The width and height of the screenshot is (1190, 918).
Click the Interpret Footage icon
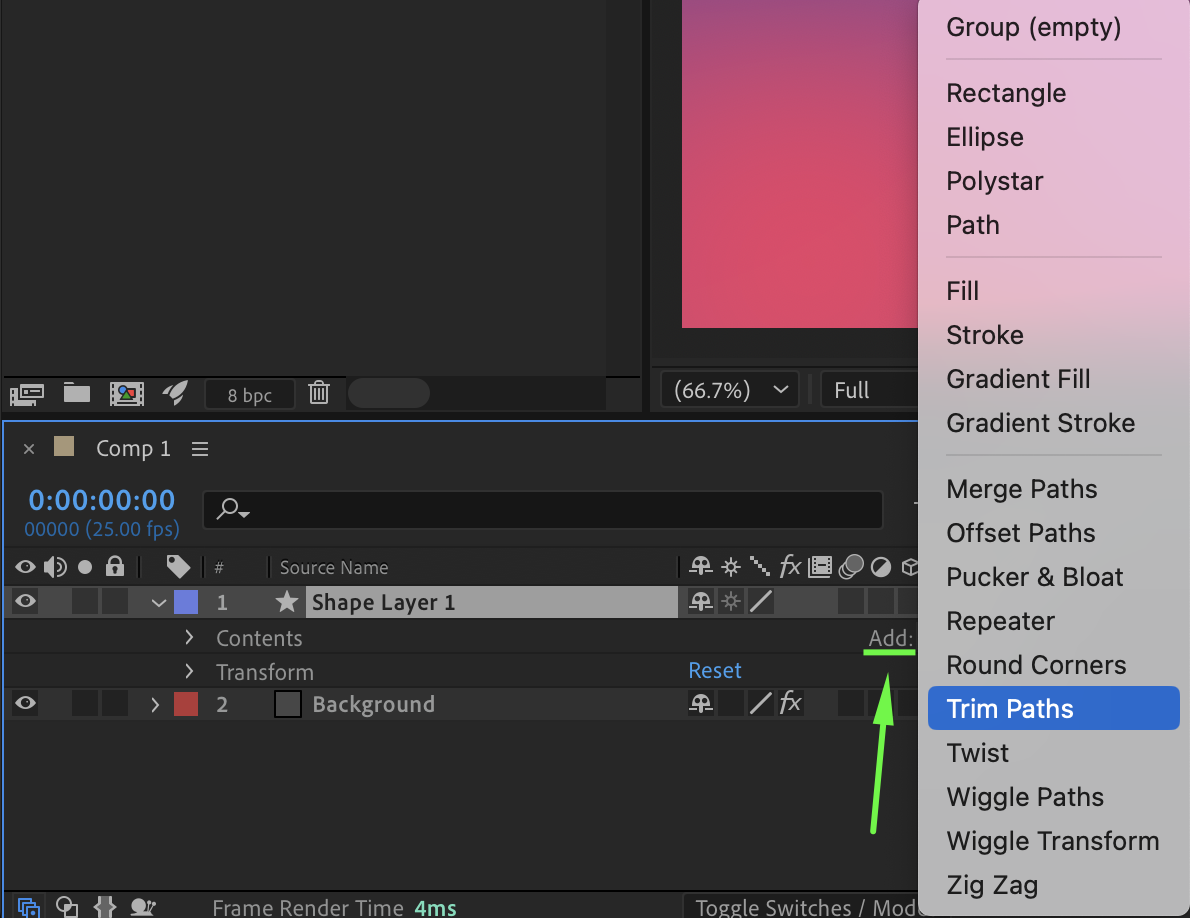[27, 393]
